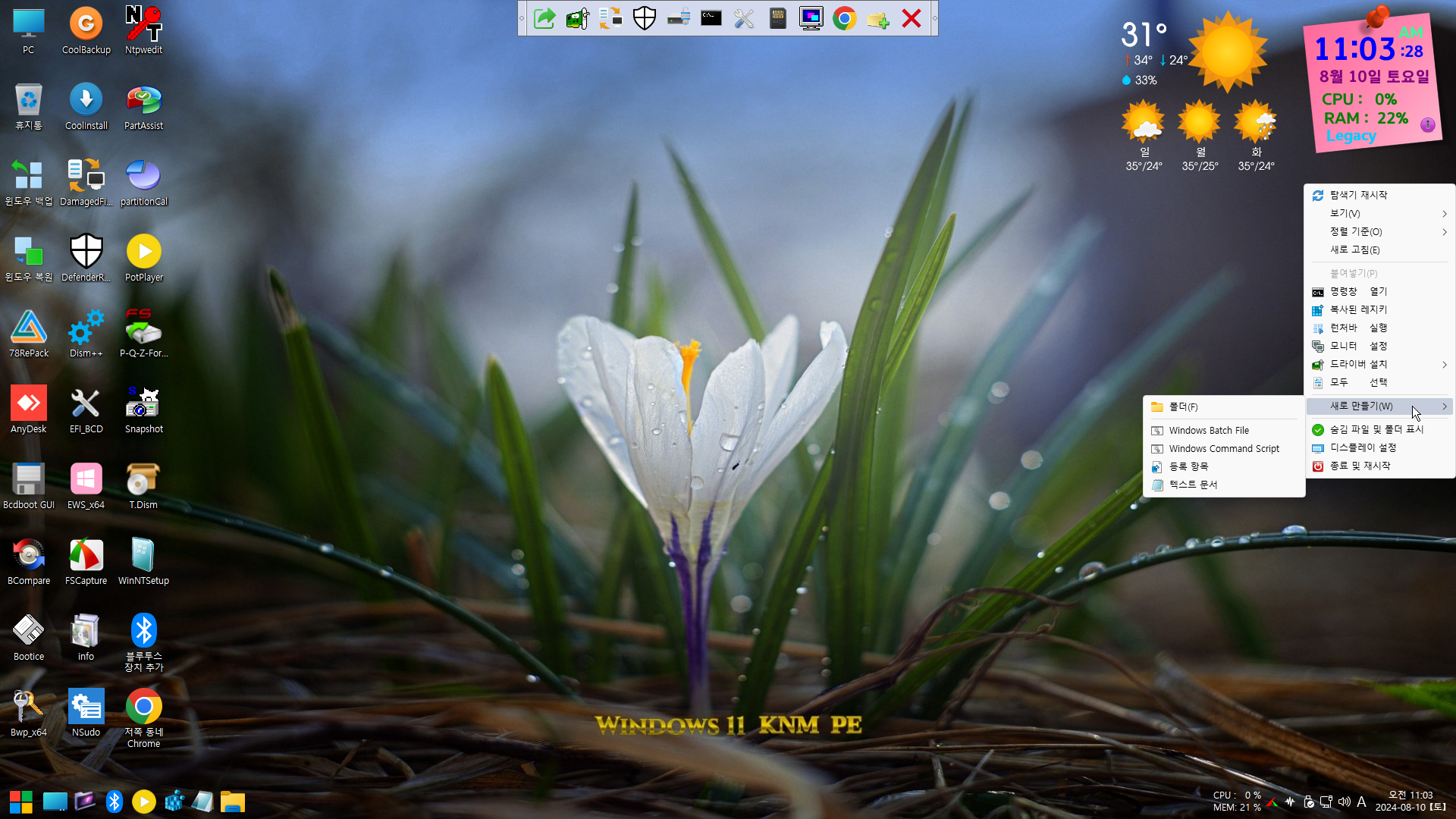Open the CoolBackup desktop icon
This screenshot has width=1456, height=819.
86,31
